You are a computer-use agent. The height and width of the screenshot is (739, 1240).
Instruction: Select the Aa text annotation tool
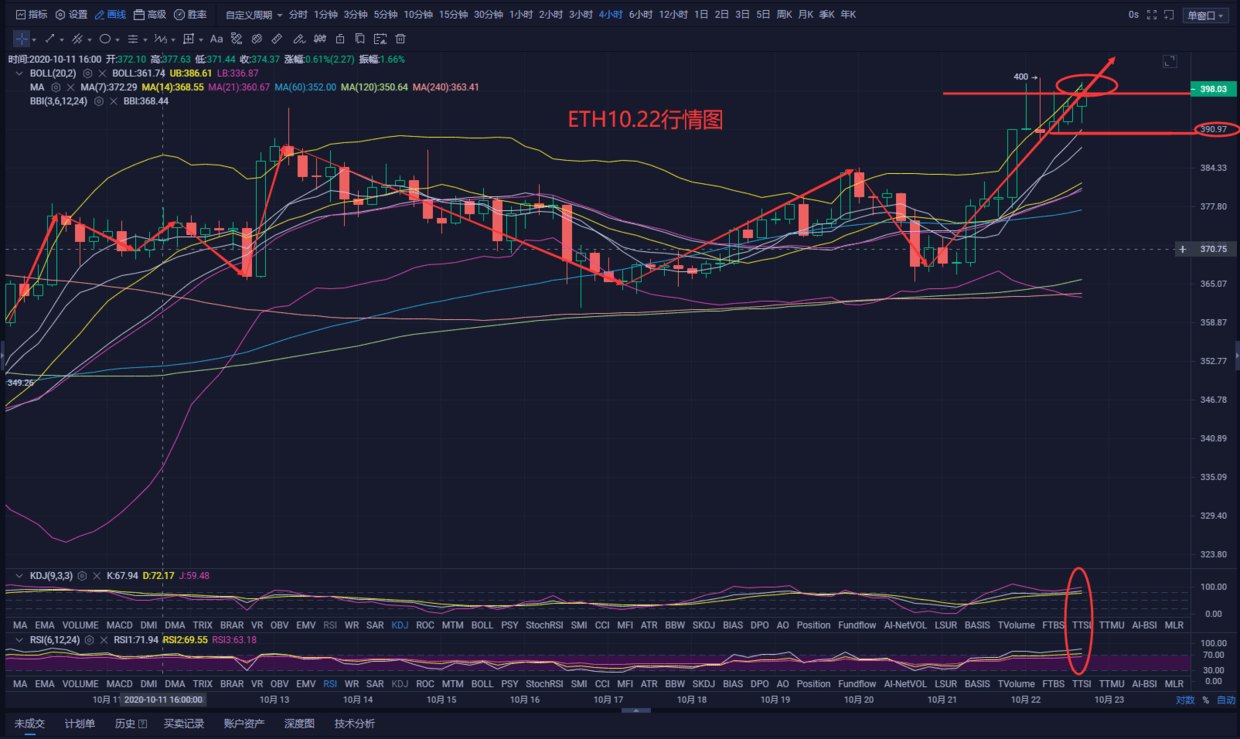[x=216, y=39]
